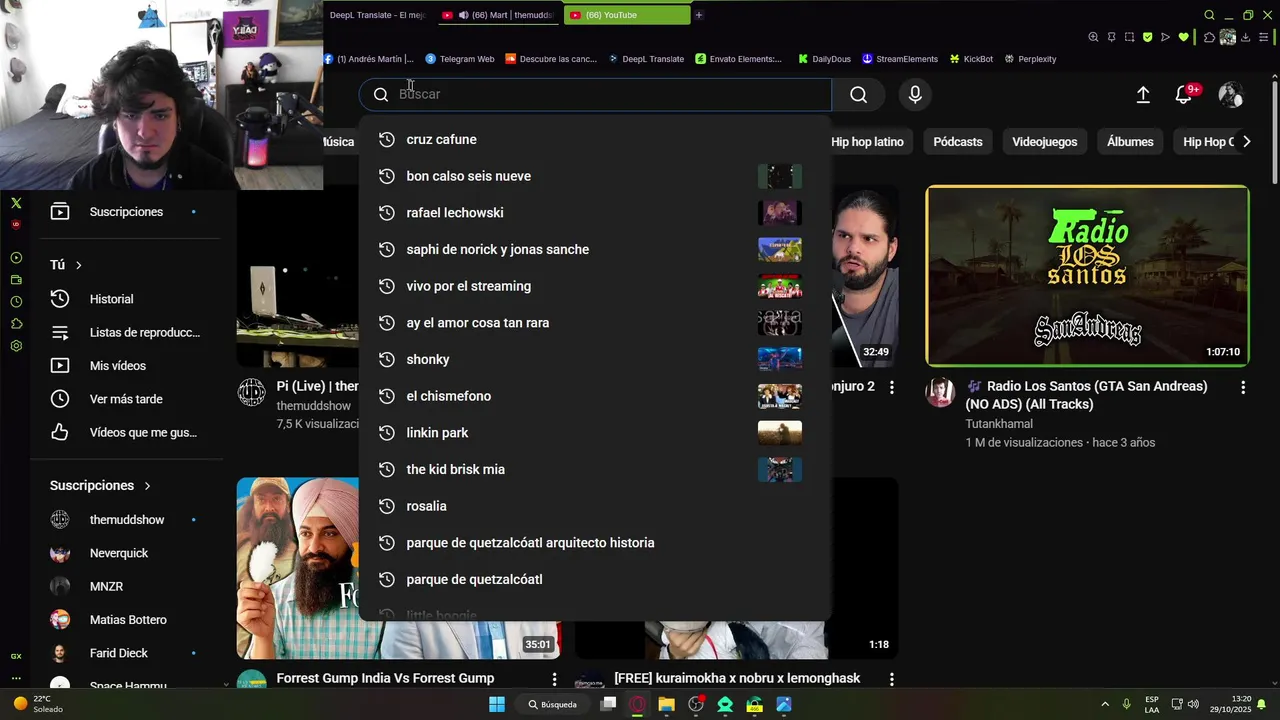The height and width of the screenshot is (720, 1280).
Task: Open the upload video arrow icon
Action: click(1143, 94)
